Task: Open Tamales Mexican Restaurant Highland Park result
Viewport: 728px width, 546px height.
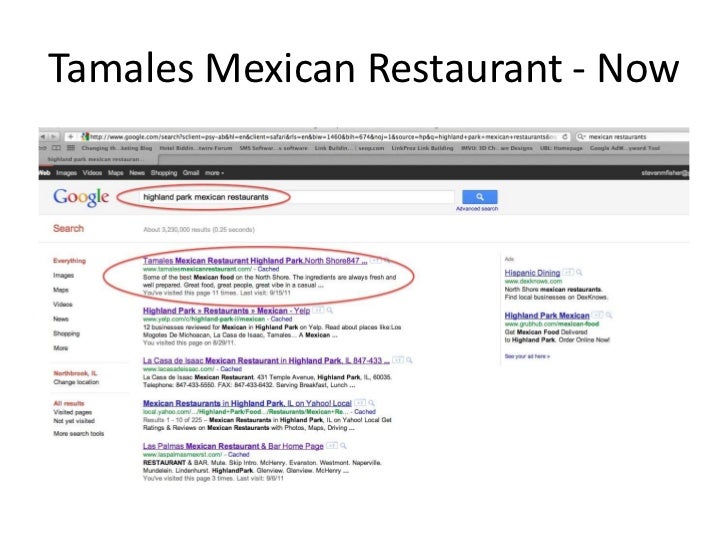Action: pos(255,260)
